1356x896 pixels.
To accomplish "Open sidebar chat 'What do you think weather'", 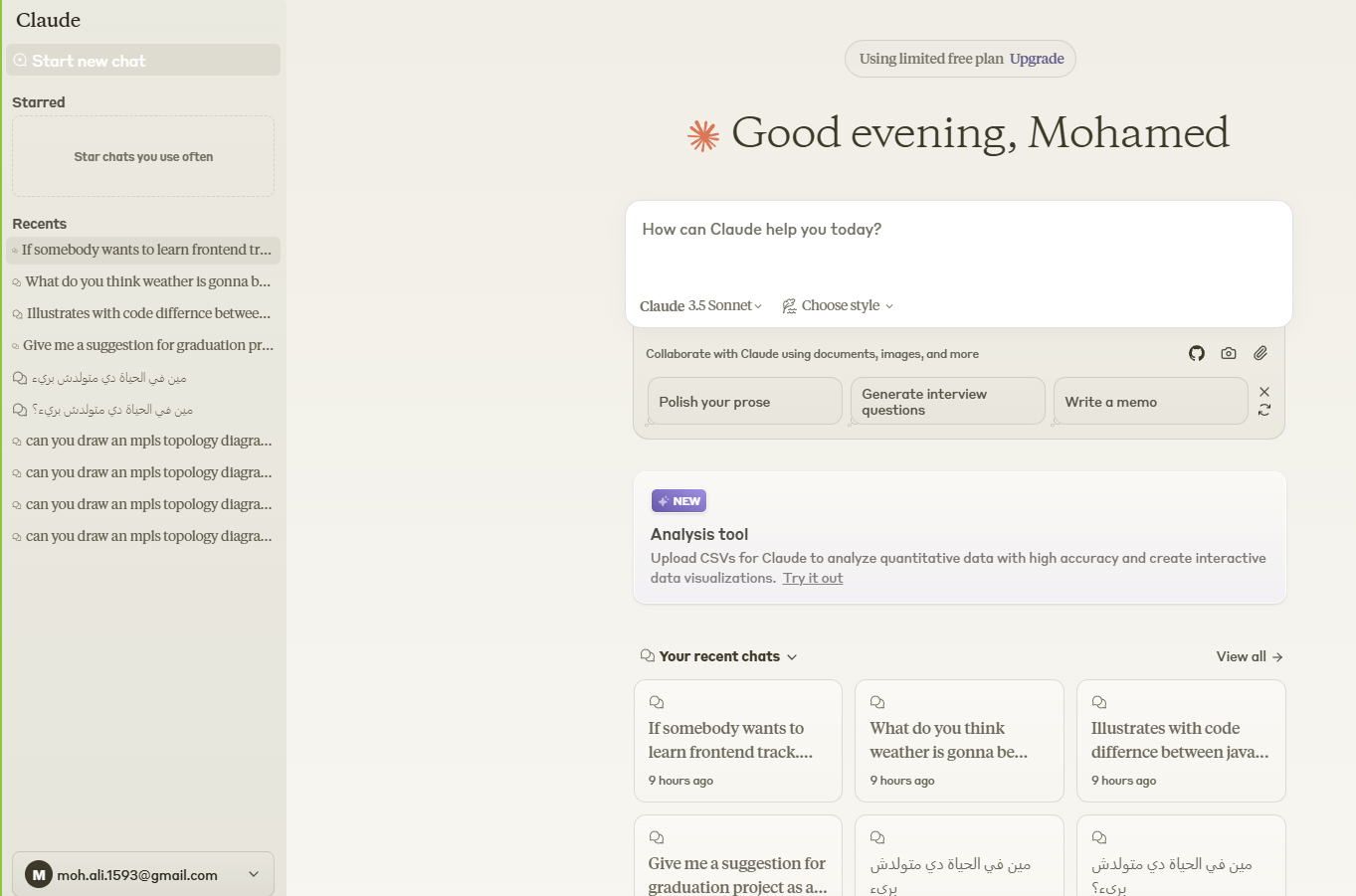I will pyautogui.click(x=143, y=281).
